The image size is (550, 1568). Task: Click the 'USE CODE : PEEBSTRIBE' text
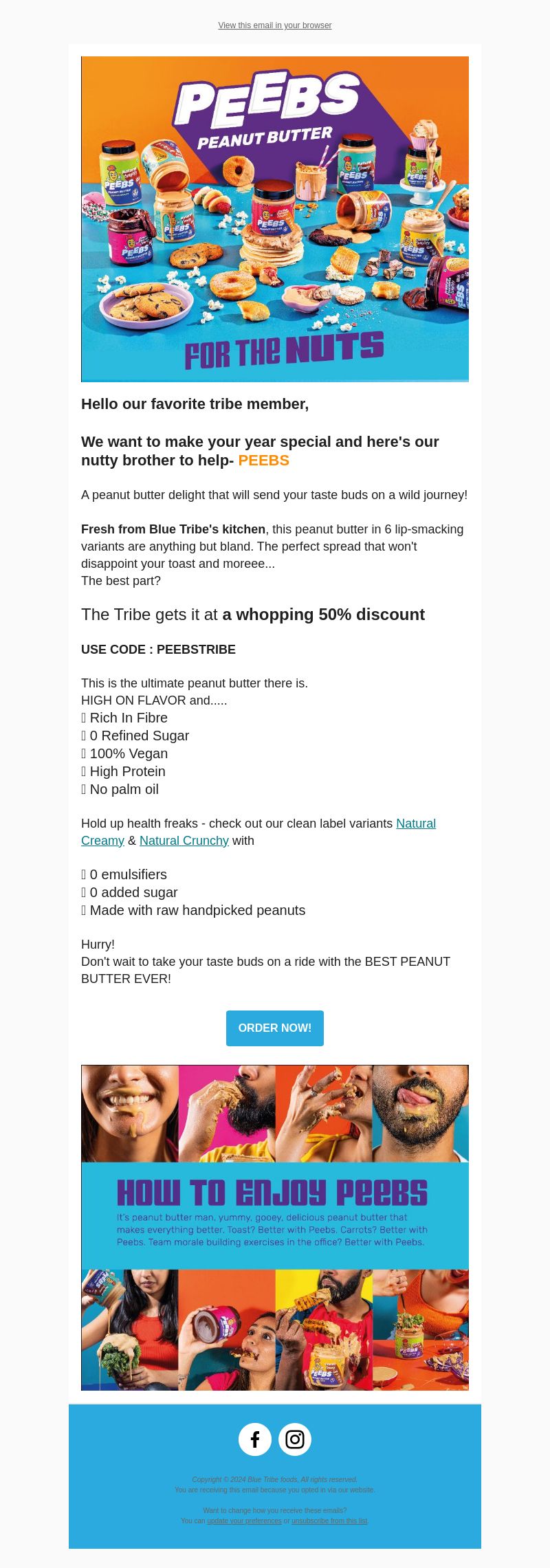(x=158, y=650)
